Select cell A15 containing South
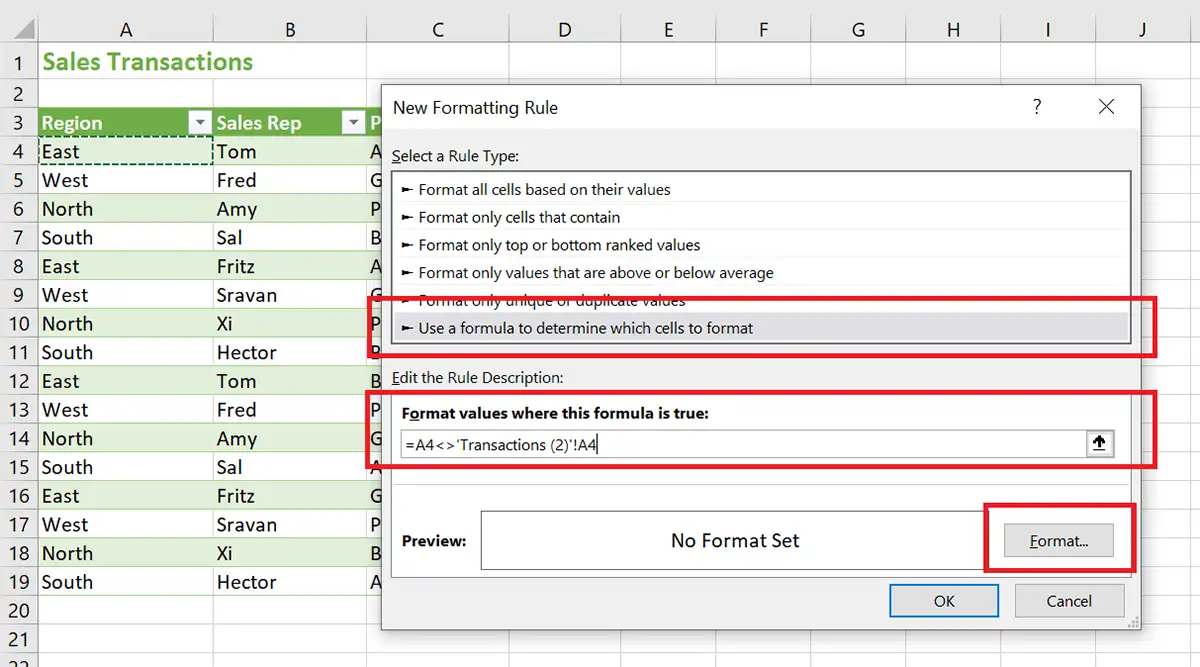Image resolution: width=1200 pixels, height=667 pixels. click(x=126, y=467)
